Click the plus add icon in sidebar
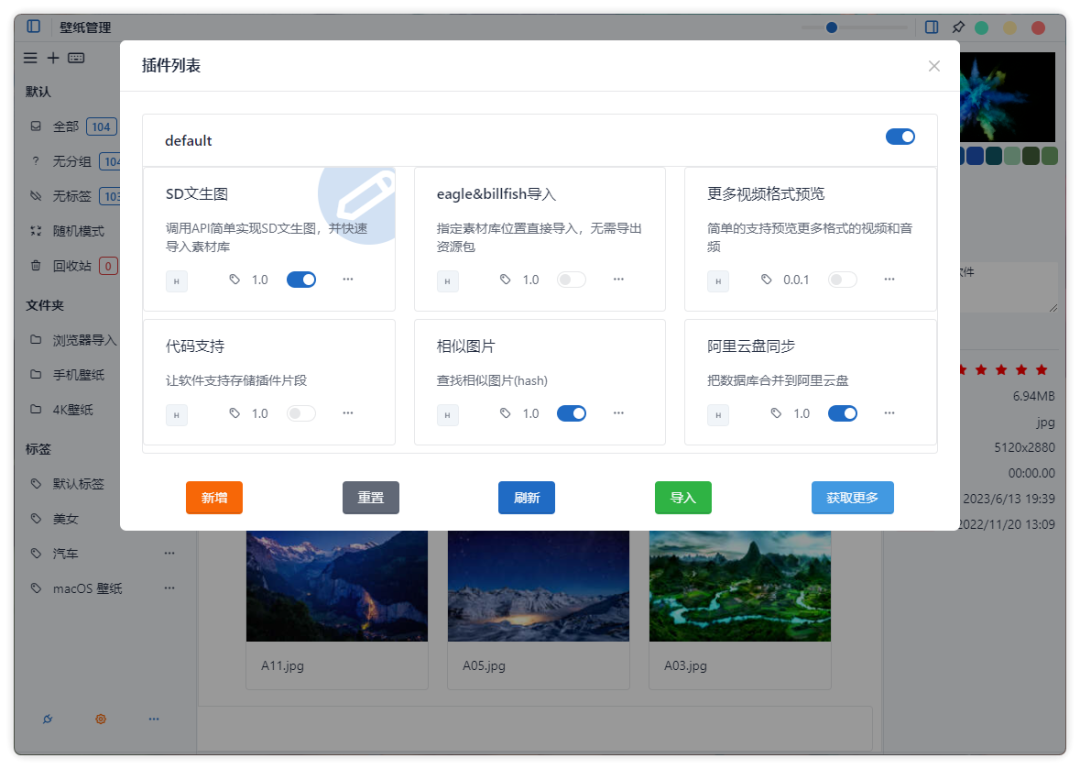 pos(53,58)
